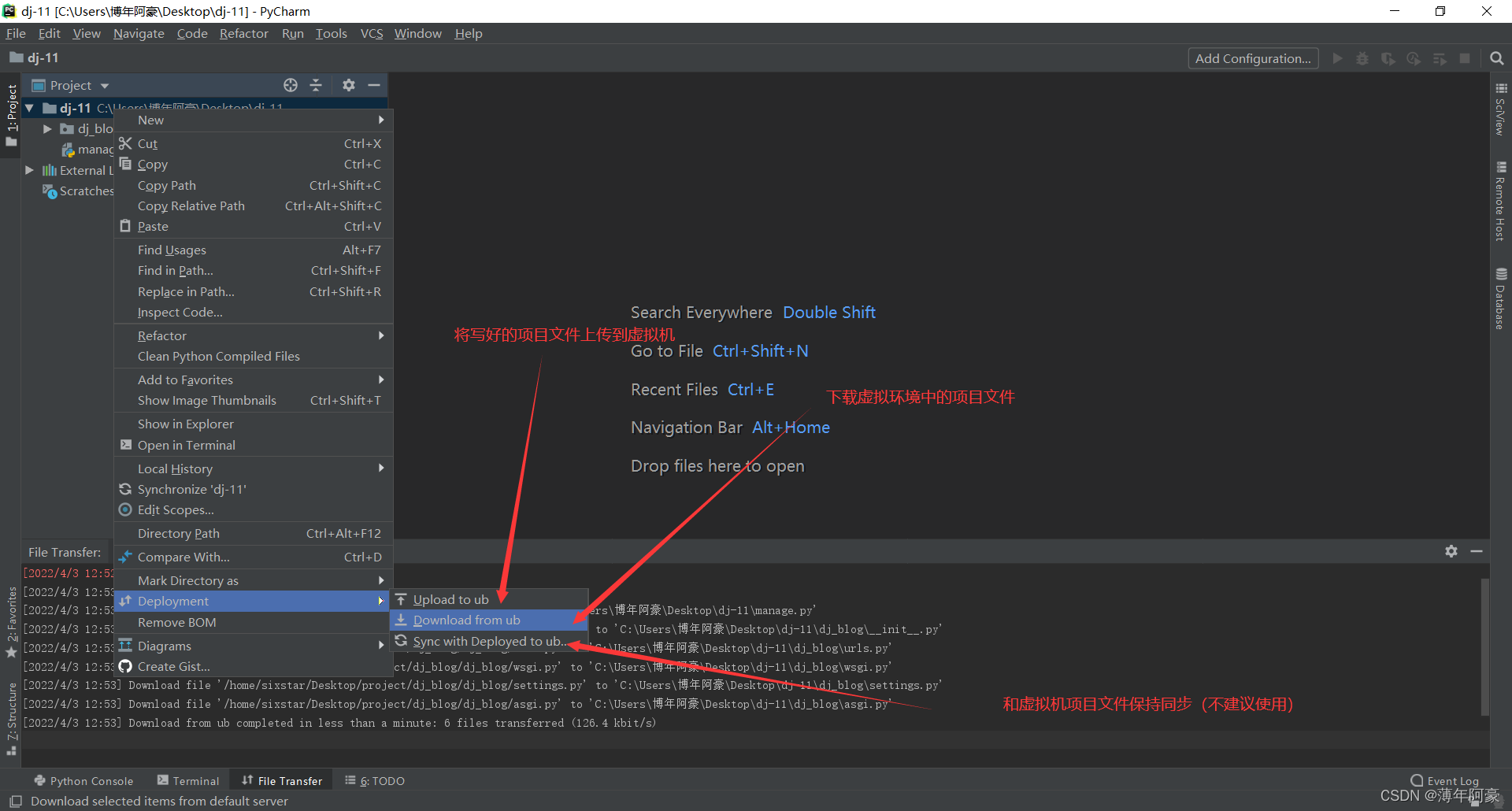Image resolution: width=1512 pixels, height=811 pixels.
Task: Choose Cut from context menu
Action: click(x=254, y=143)
